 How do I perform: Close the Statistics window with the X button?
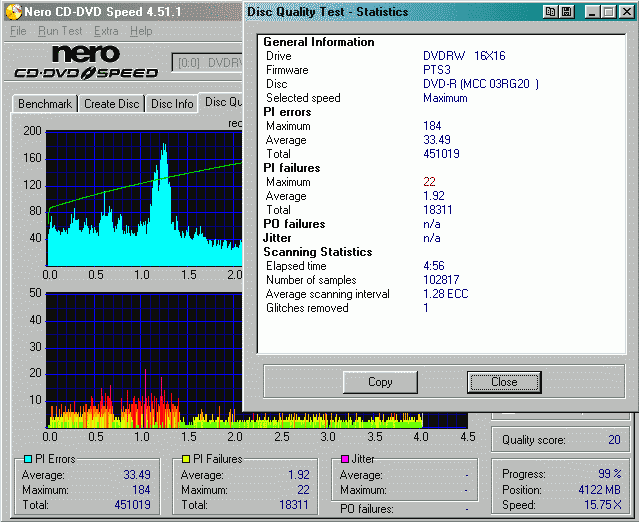point(626,12)
